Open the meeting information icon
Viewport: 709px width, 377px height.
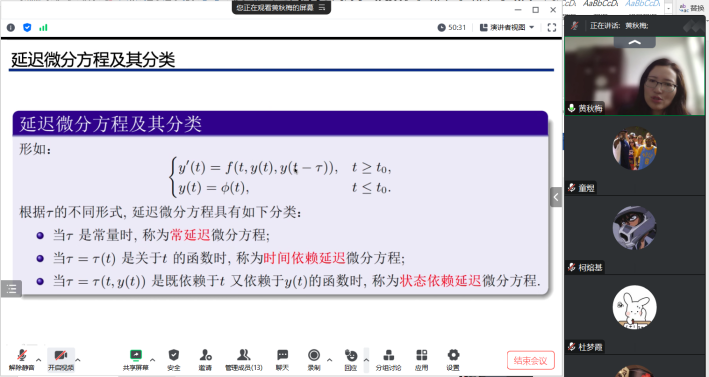(11, 28)
